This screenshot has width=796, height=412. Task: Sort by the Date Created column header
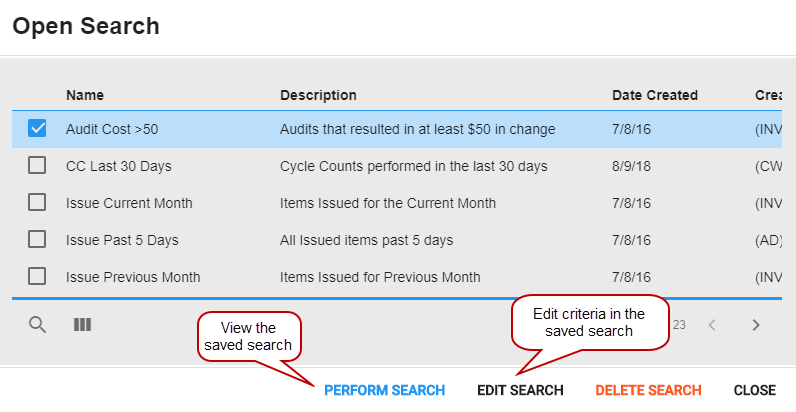tap(655, 95)
